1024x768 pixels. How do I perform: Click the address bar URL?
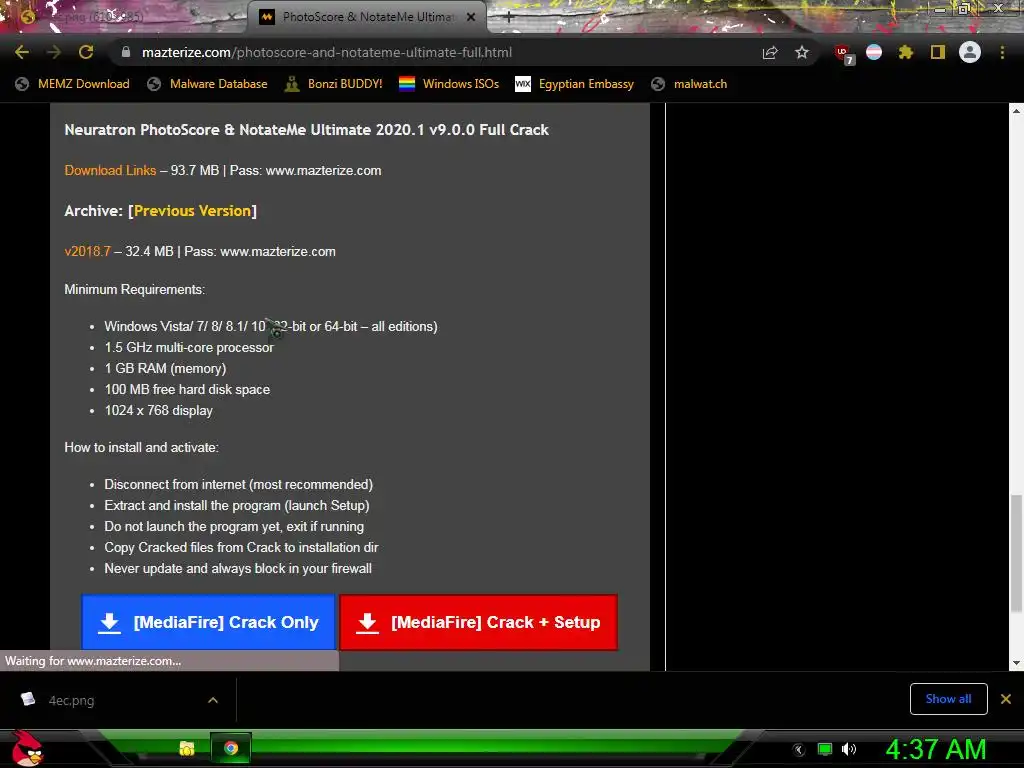[327, 52]
